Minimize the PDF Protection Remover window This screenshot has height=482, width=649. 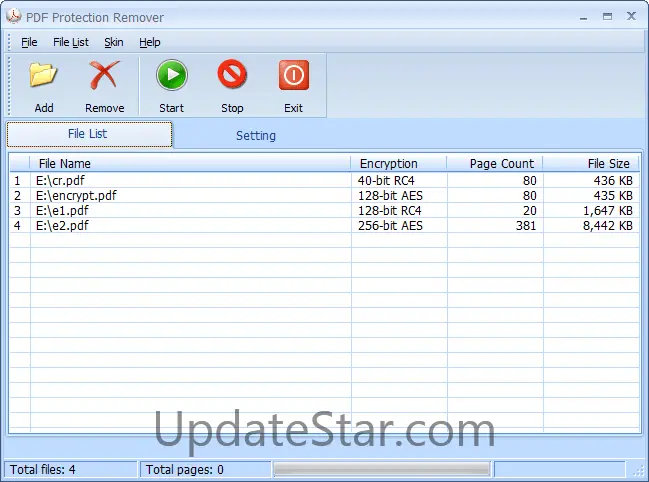(x=584, y=17)
